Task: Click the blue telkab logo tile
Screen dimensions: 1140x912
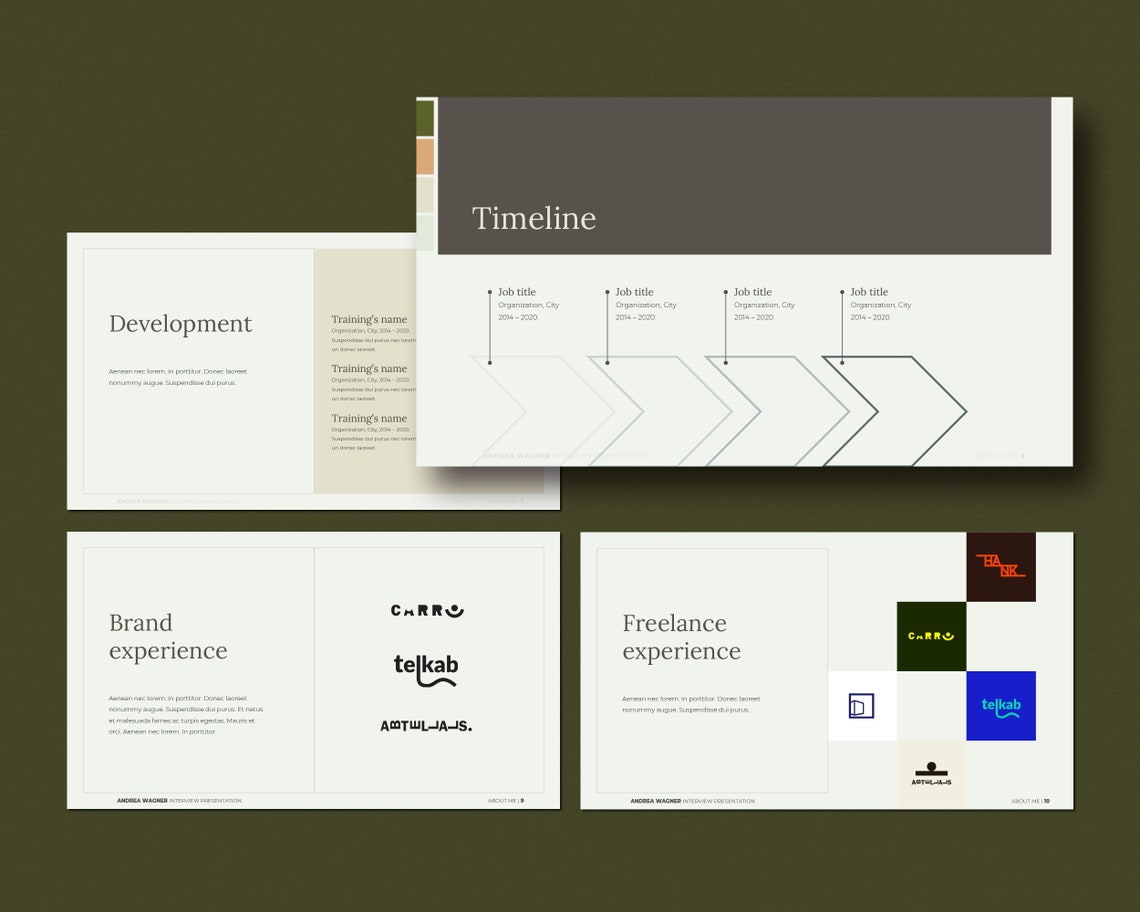Action: (x=1000, y=705)
